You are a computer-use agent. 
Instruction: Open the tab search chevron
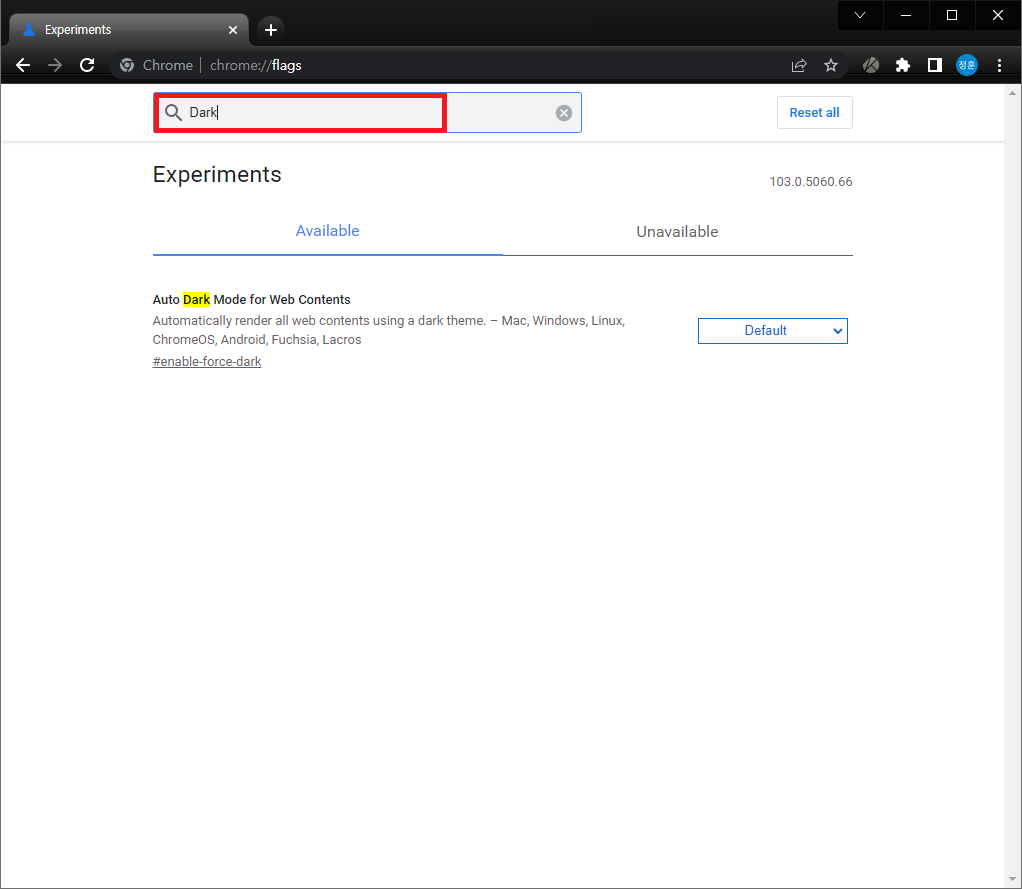pyautogui.click(x=860, y=15)
